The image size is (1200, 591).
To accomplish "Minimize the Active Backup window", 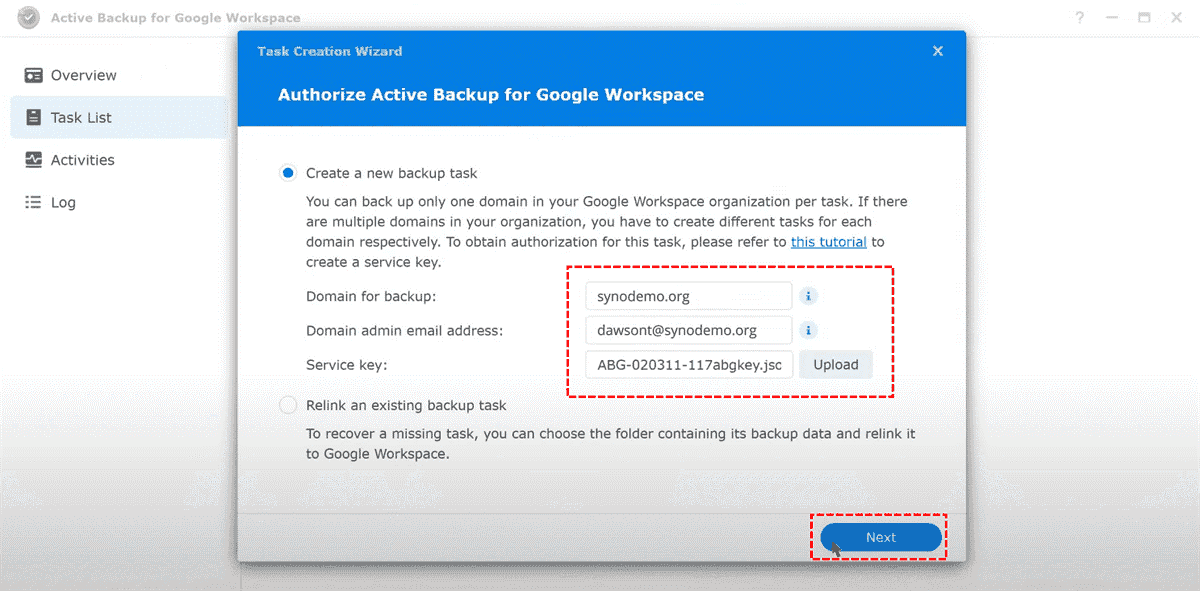I will click(1112, 18).
